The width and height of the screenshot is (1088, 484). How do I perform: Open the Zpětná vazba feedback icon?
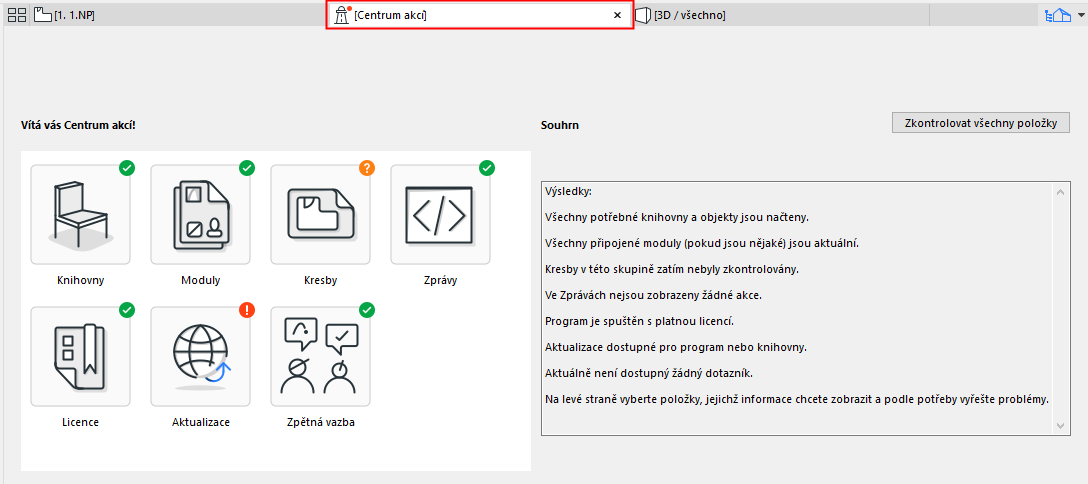pos(320,356)
